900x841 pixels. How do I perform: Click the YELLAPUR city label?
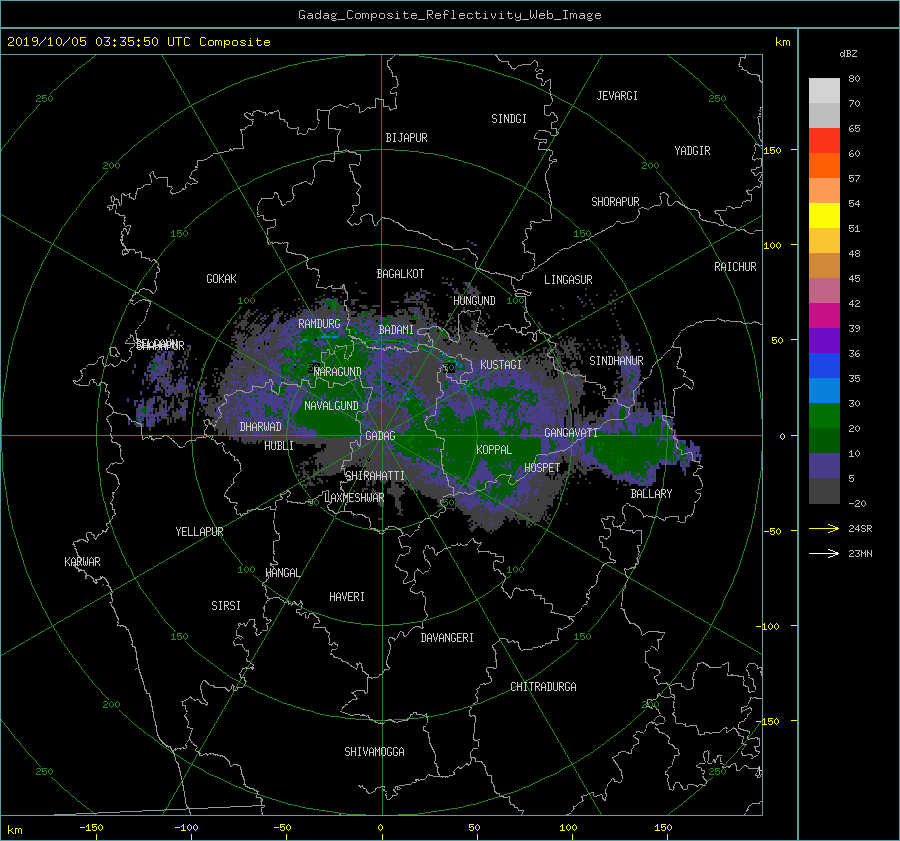click(x=199, y=532)
